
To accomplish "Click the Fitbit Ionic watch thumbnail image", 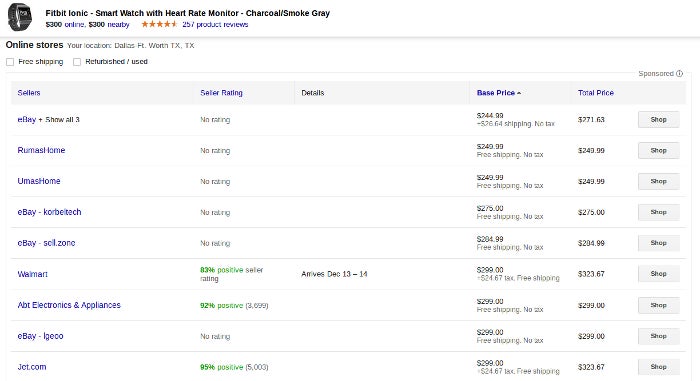I will pyautogui.click(x=20, y=17).
